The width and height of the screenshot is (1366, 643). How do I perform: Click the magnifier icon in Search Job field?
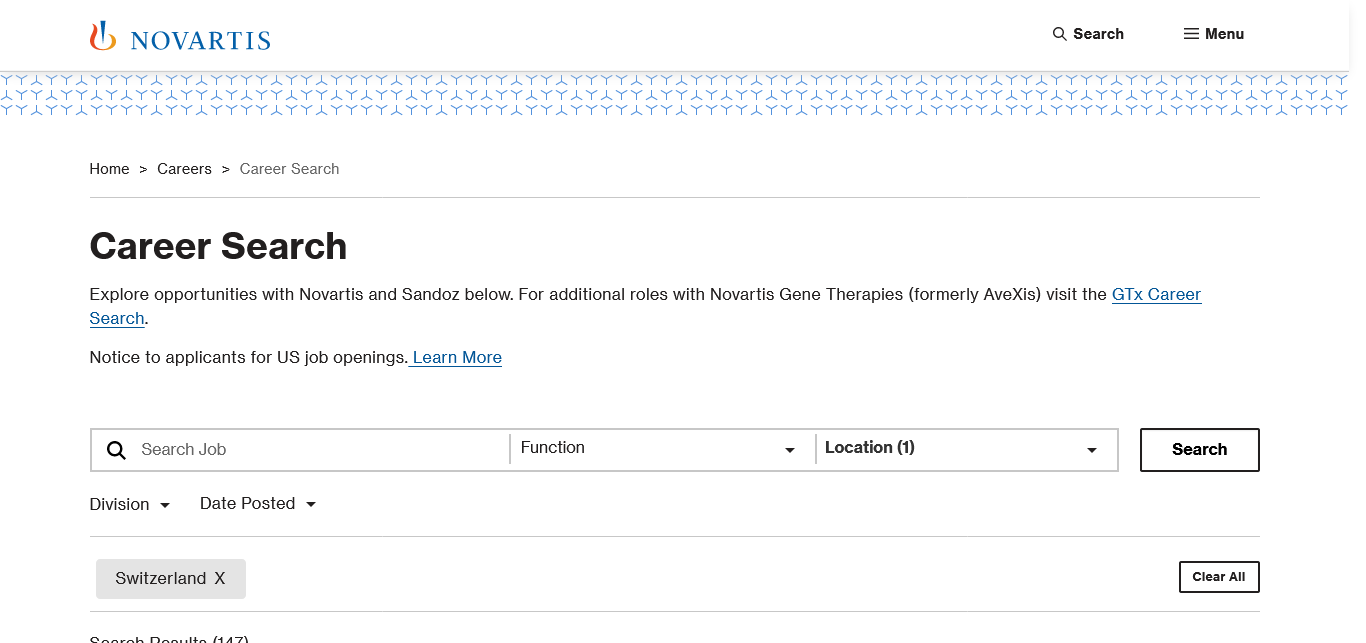pos(117,450)
